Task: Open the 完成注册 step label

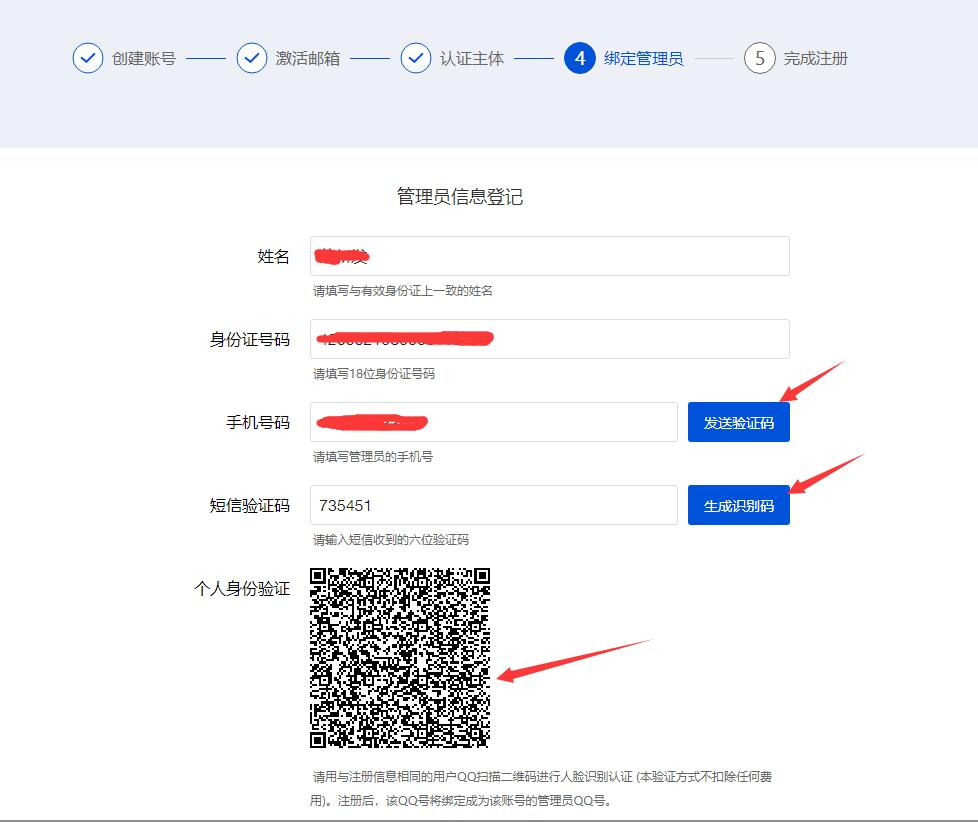Action: coord(815,58)
